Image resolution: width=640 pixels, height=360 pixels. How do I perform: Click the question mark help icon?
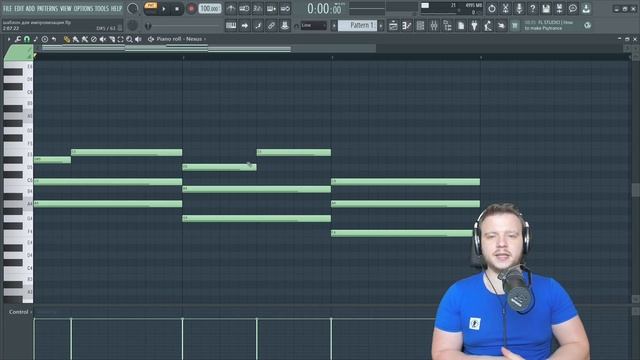(532, 9)
